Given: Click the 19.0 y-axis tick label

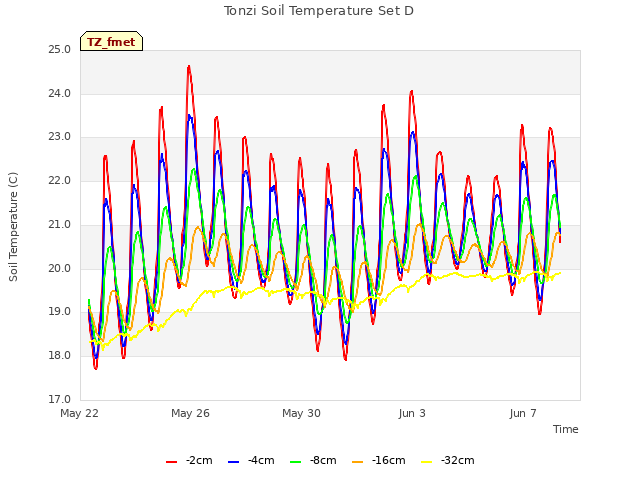Looking at the screenshot, I should point(60,312).
